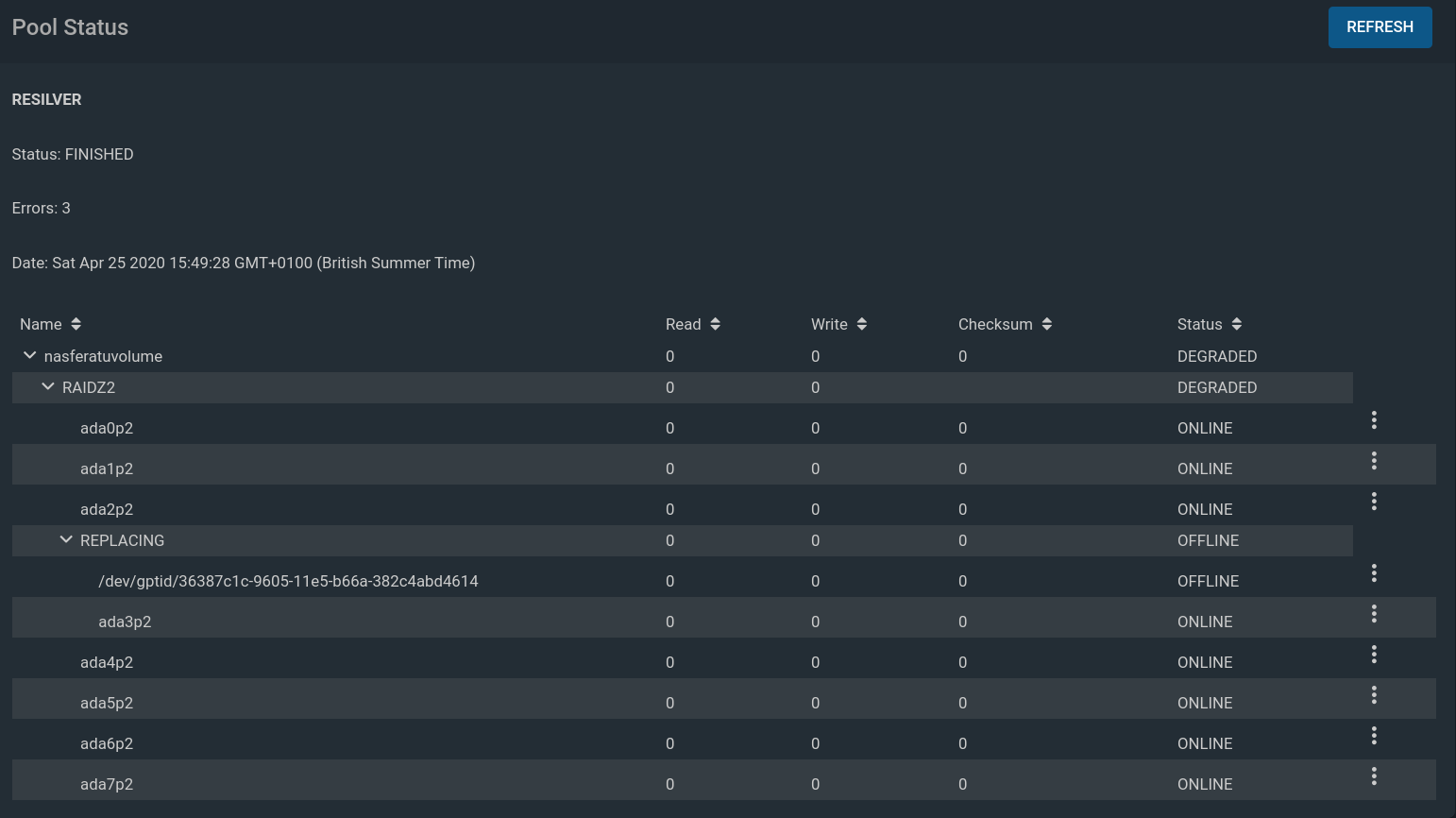Click the ada0p2 disk name
The image size is (1456, 818).
[x=107, y=428]
